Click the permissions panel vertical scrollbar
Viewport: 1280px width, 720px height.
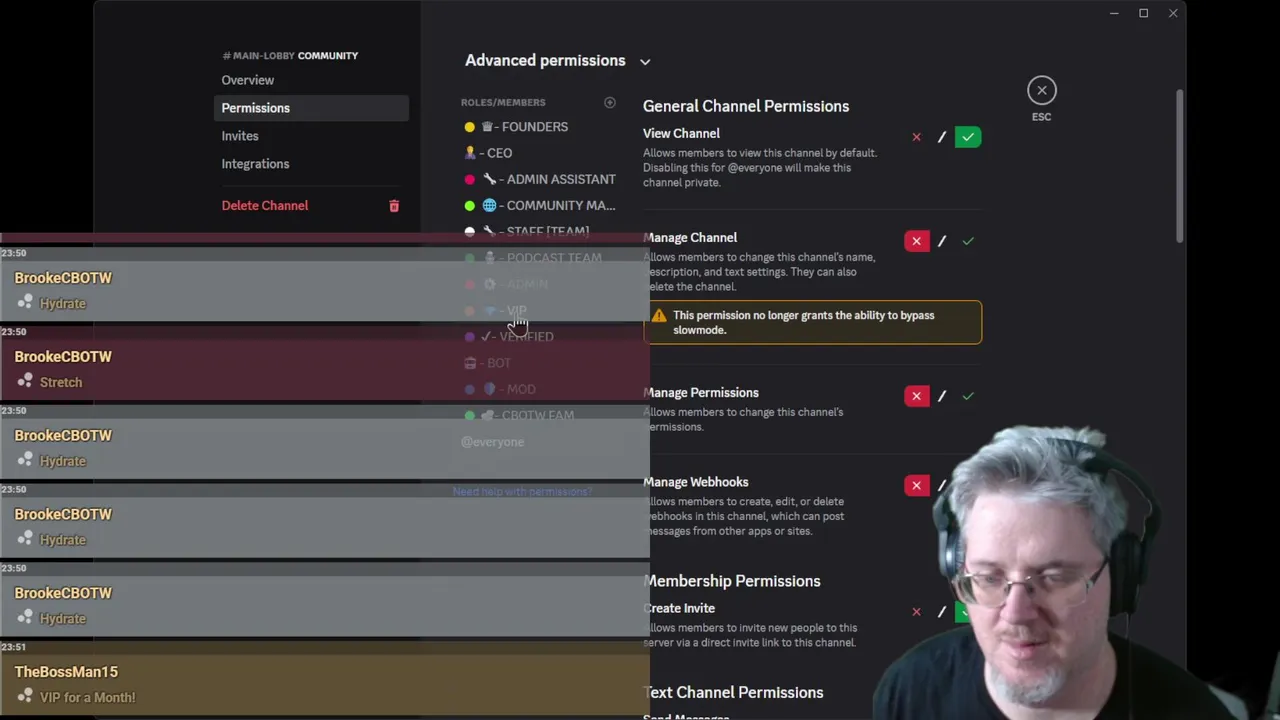point(1180,165)
